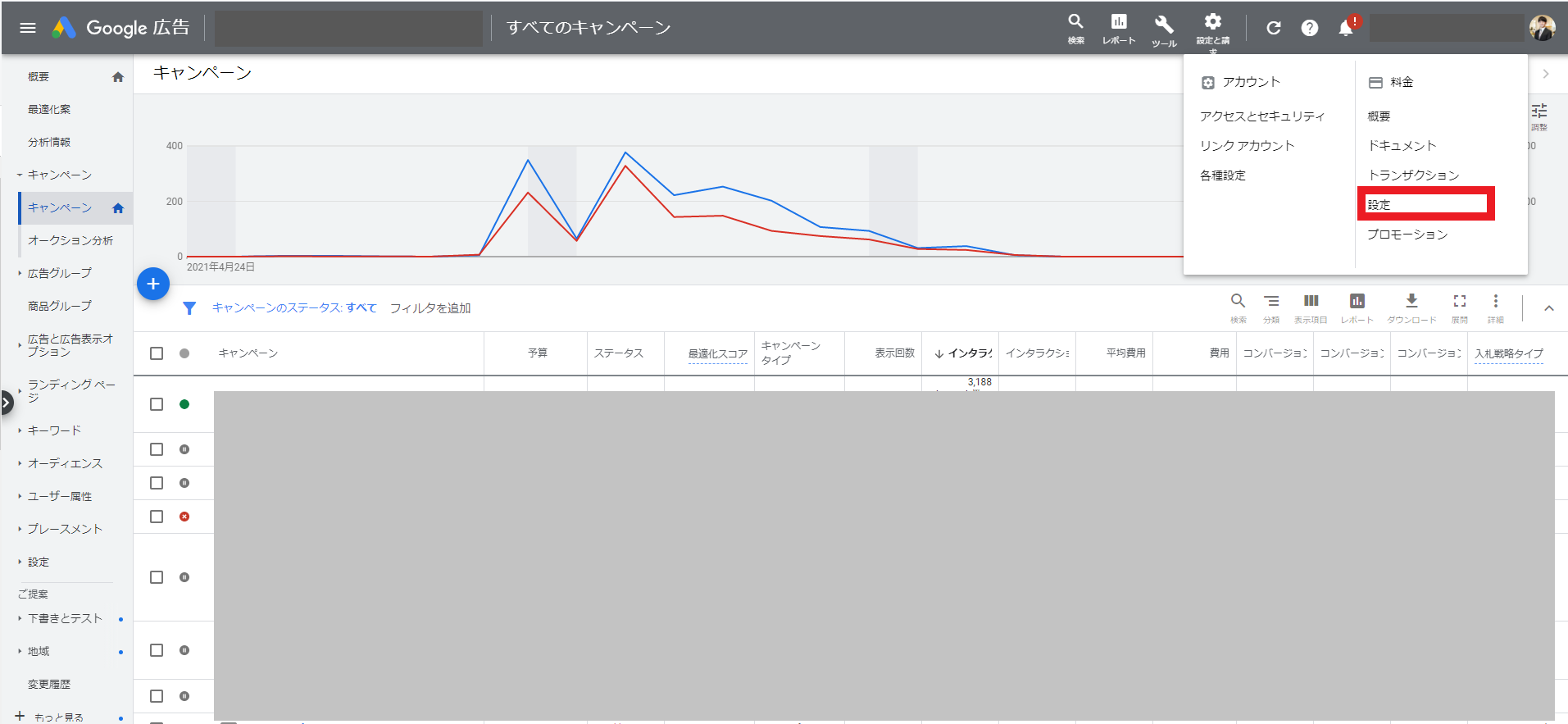Check the first paused campaign row checkbox
This screenshot has width=1568, height=724.
click(x=157, y=449)
